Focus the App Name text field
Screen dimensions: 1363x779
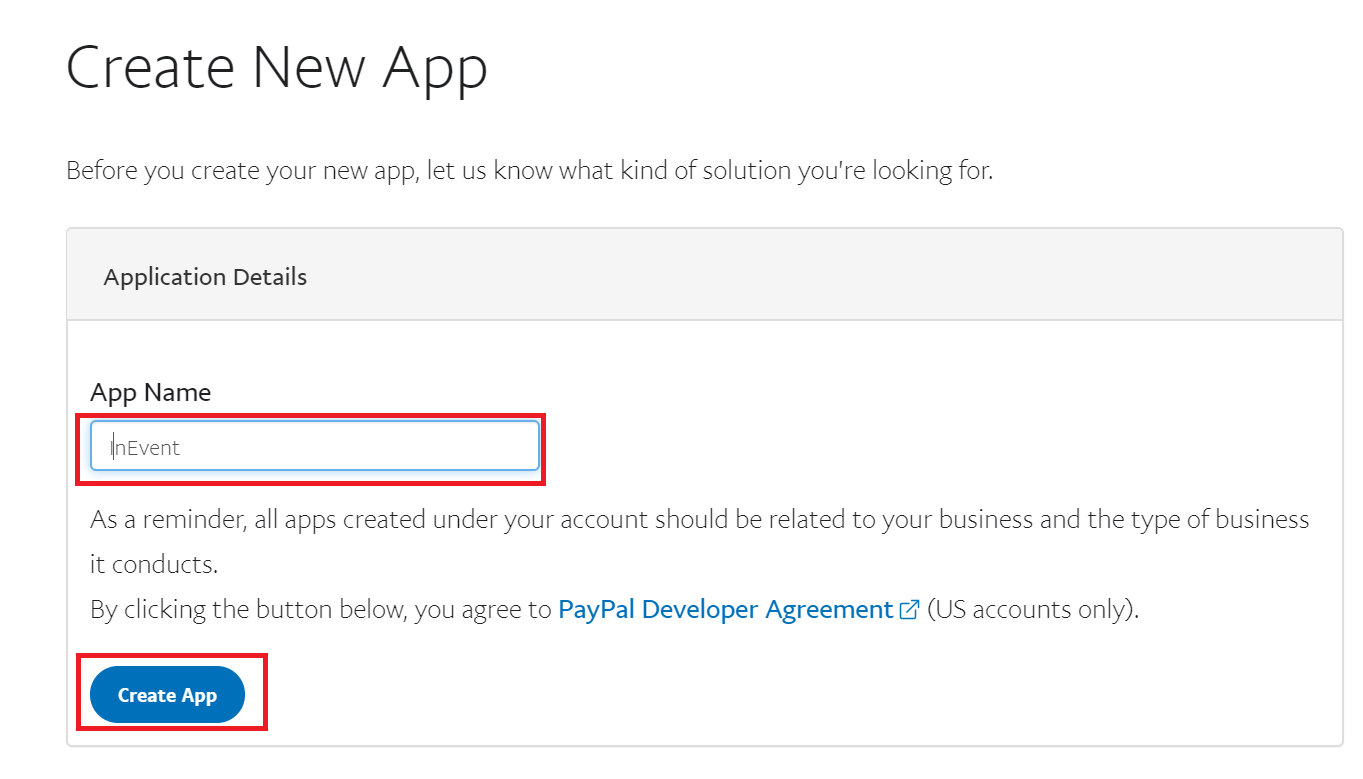[x=315, y=446]
